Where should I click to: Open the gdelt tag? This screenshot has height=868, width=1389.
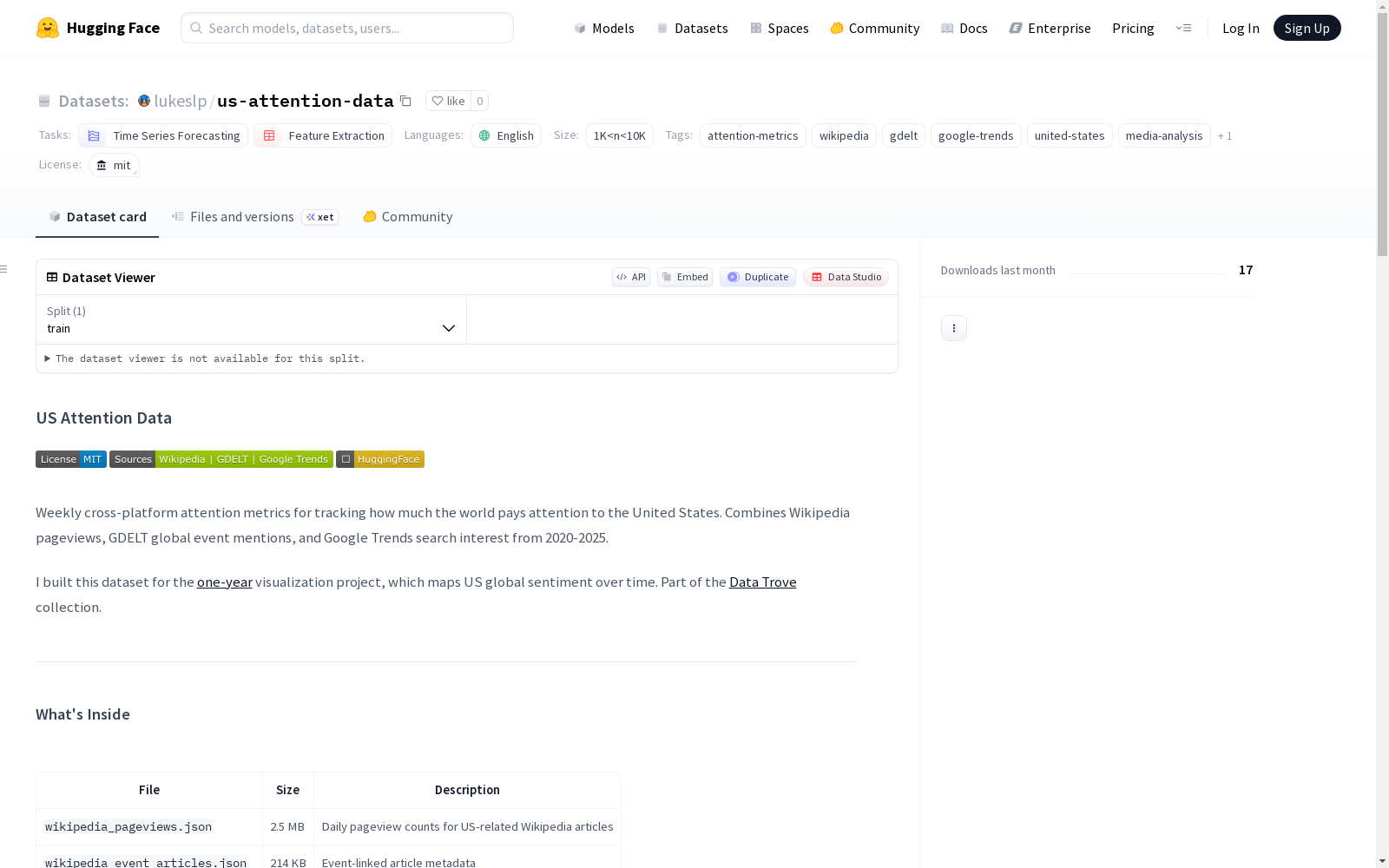tap(904, 135)
